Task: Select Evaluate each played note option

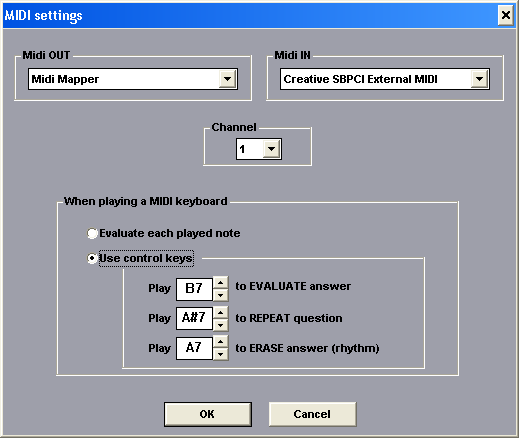Action: pyautogui.click(x=92, y=233)
